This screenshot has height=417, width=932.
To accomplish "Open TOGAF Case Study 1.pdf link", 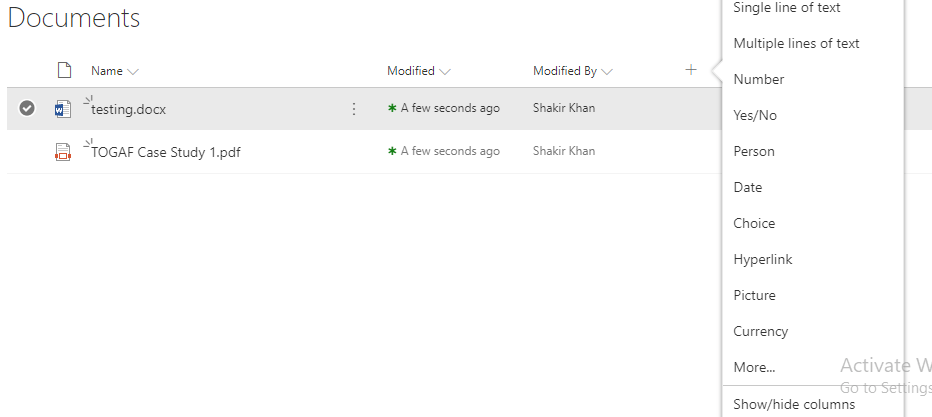I will click(x=165, y=152).
